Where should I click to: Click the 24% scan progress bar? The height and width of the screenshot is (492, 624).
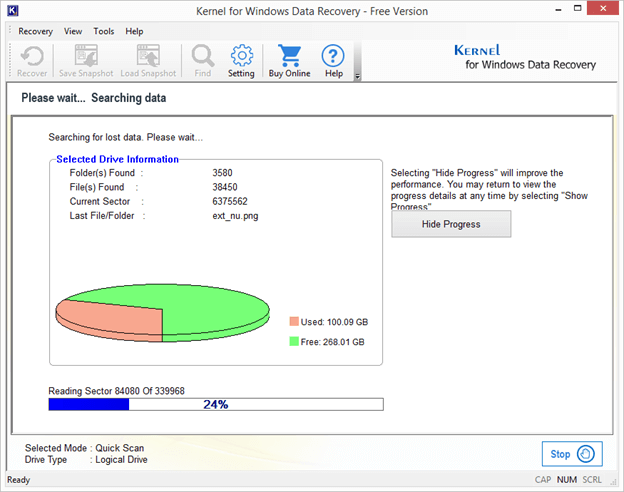point(216,404)
